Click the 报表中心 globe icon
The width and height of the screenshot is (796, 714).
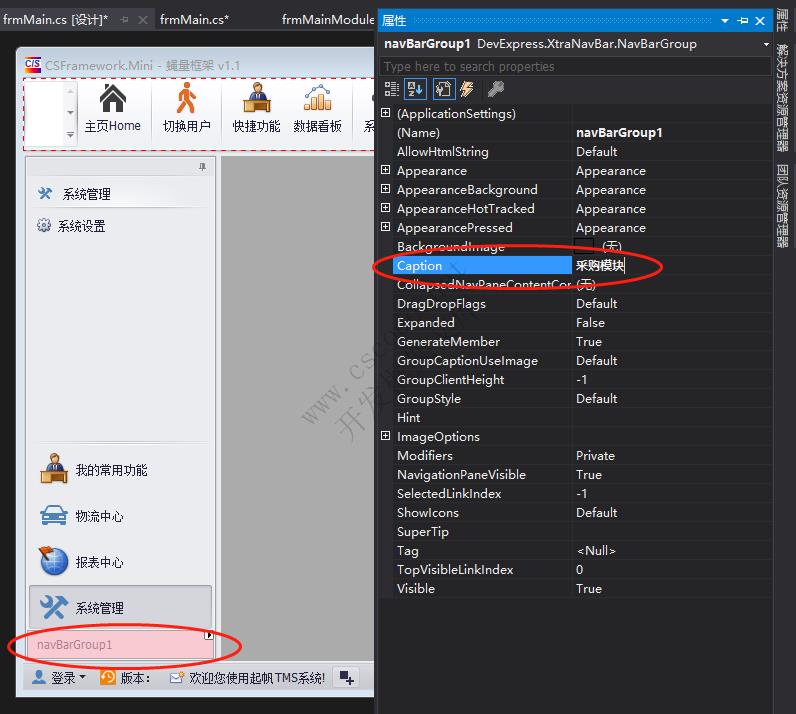pos(53,561)
